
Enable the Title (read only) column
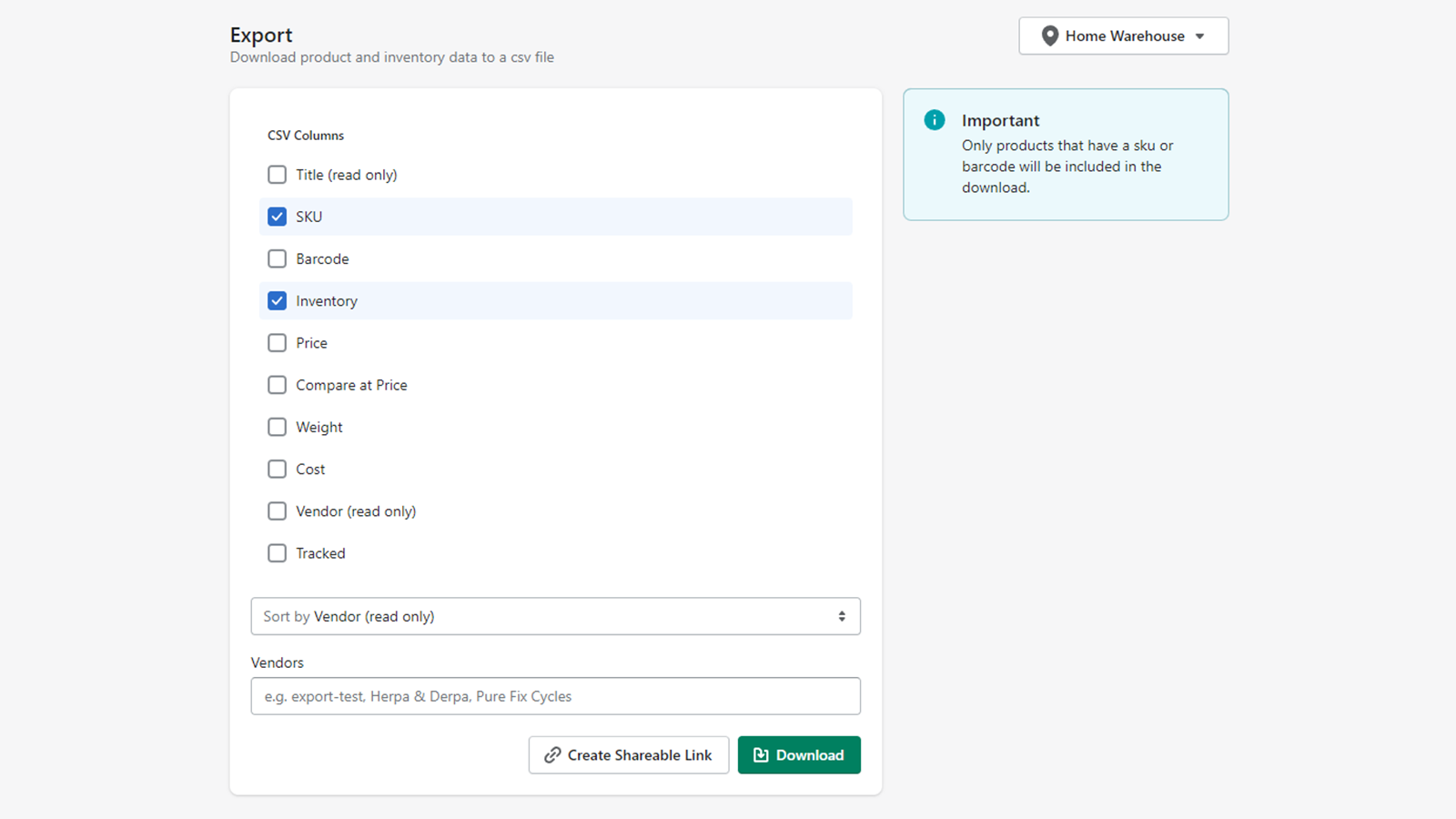pyautogui.click(x=277, y=175)
